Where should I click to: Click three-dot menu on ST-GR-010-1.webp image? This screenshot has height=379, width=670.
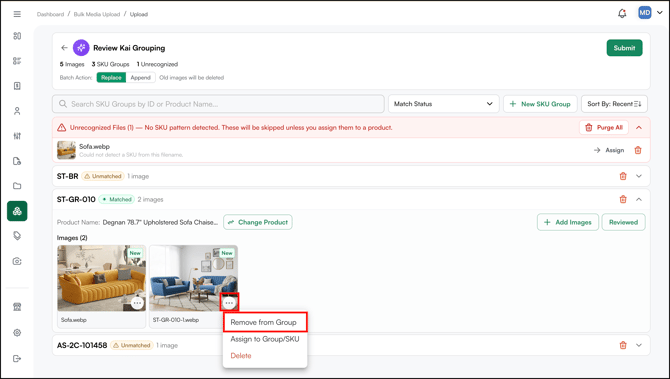click(229, 303)
